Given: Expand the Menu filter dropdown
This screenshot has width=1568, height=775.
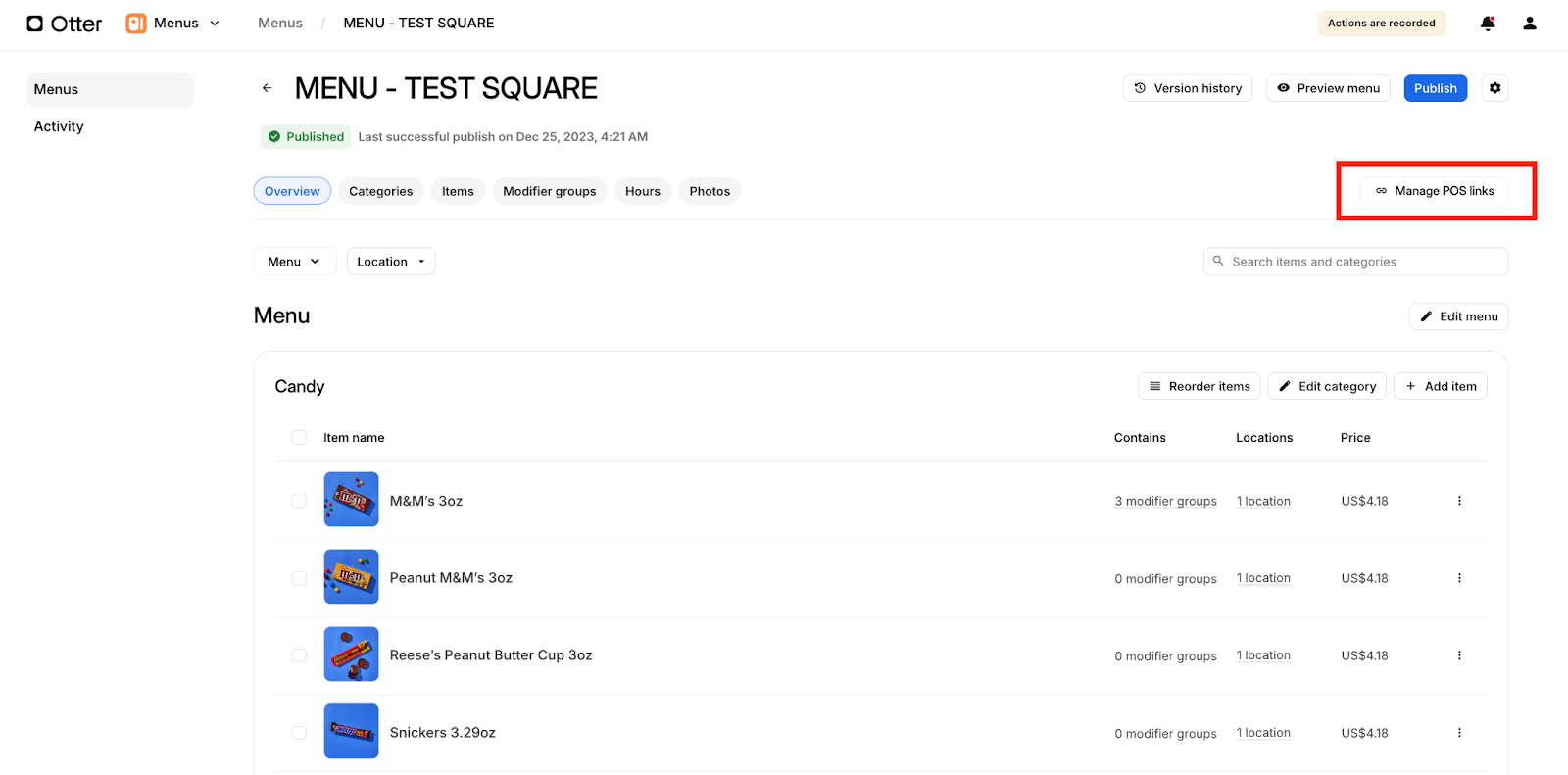Looking at the screenshot, I should [294, 262].
